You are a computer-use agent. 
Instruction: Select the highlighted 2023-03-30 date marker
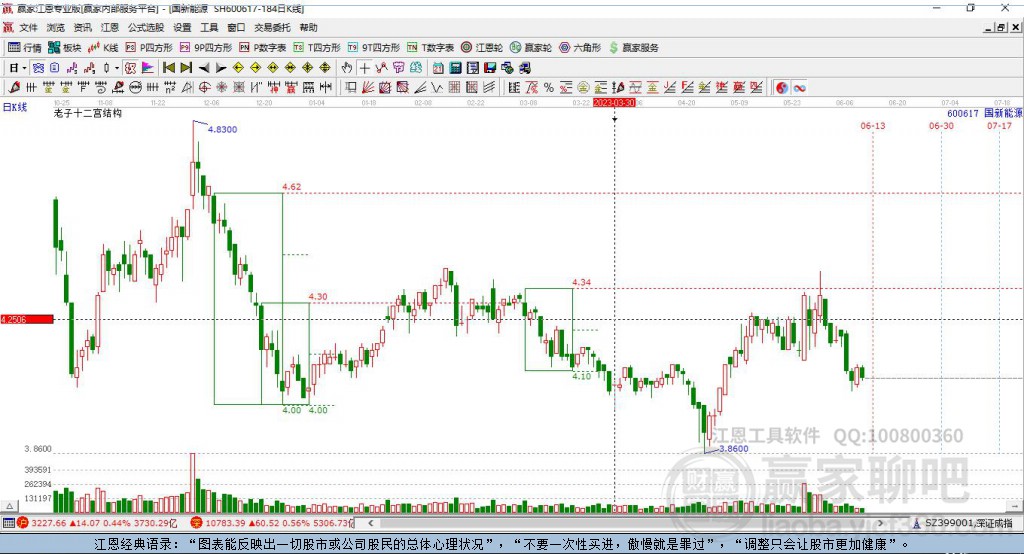614,103
